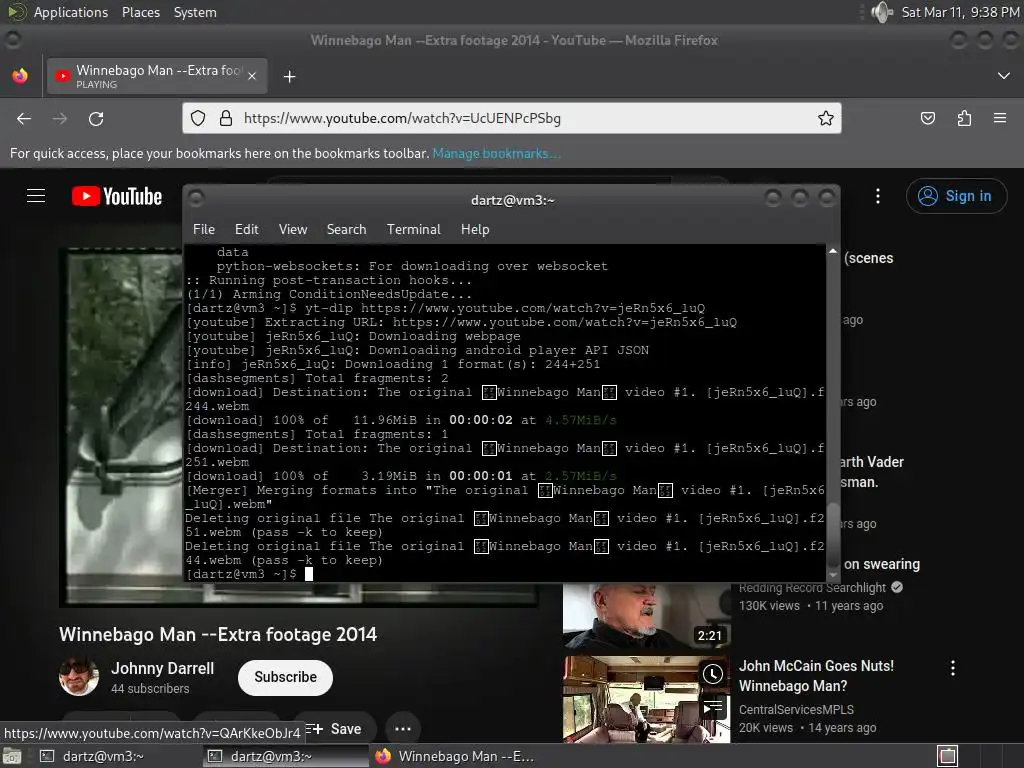The height and width of the screenshot is (768, 1024).
Task: Open YouTube settings three-dot menu
Action: (x=878, y=196)
